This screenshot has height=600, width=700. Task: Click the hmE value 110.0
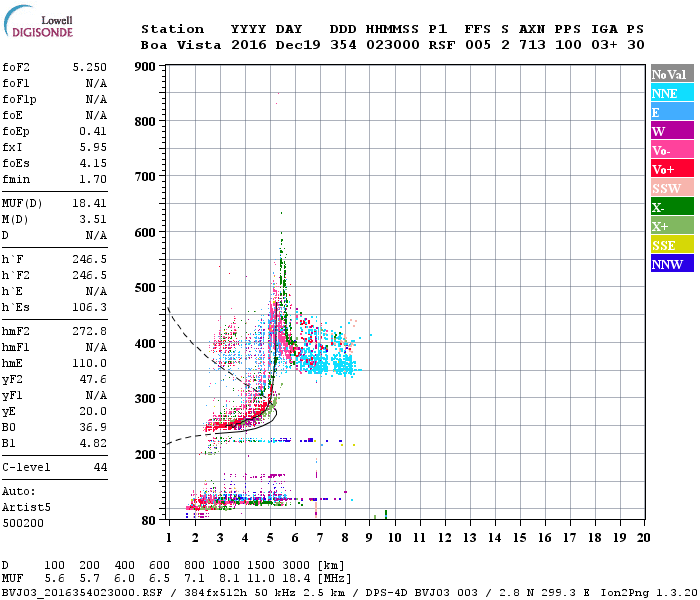(89, 364)
